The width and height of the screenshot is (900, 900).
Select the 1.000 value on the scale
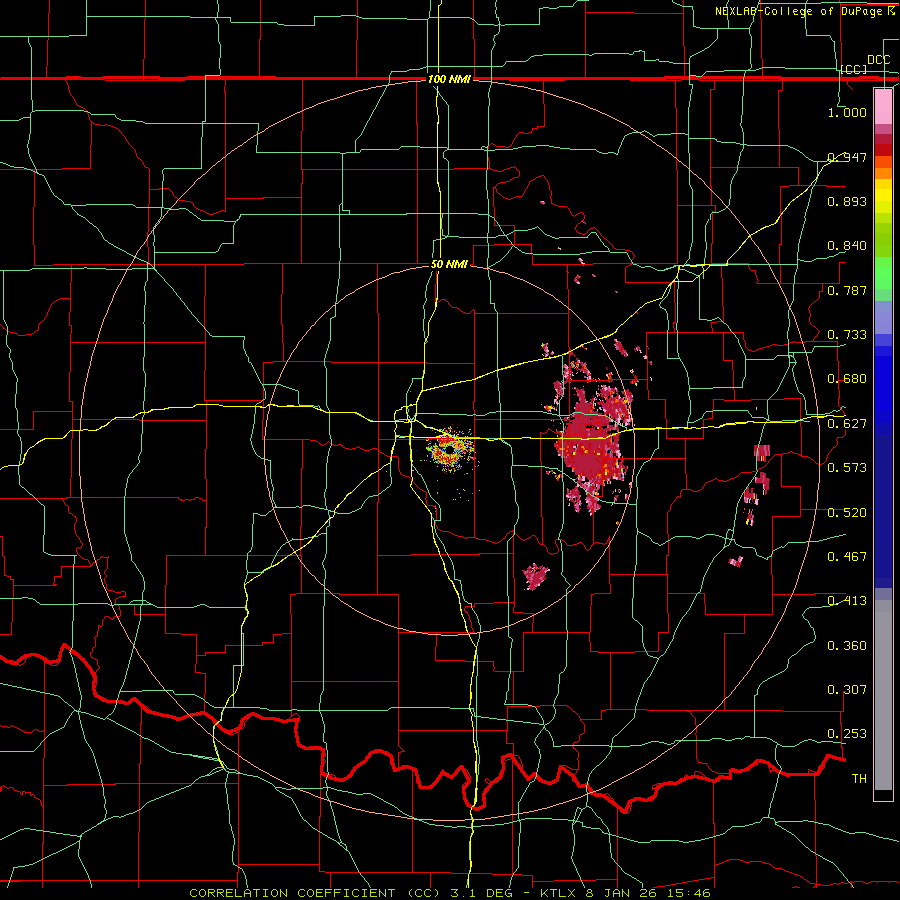coord(847,112)
